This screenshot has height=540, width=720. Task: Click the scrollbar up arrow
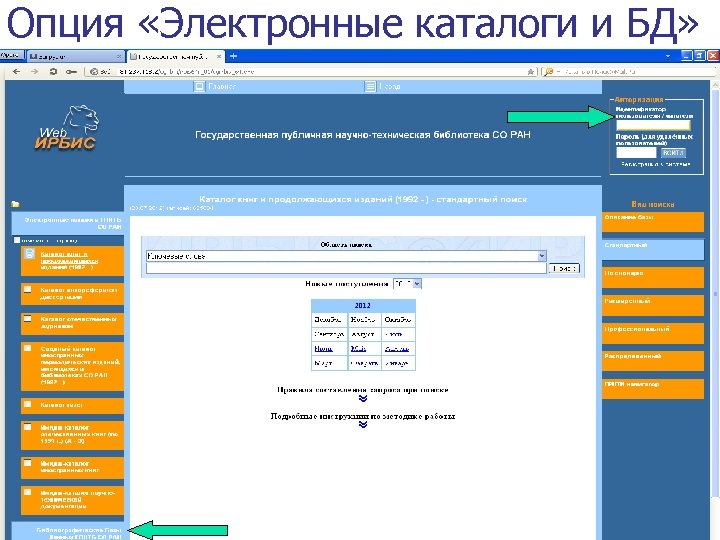click(x=715, y=84)
